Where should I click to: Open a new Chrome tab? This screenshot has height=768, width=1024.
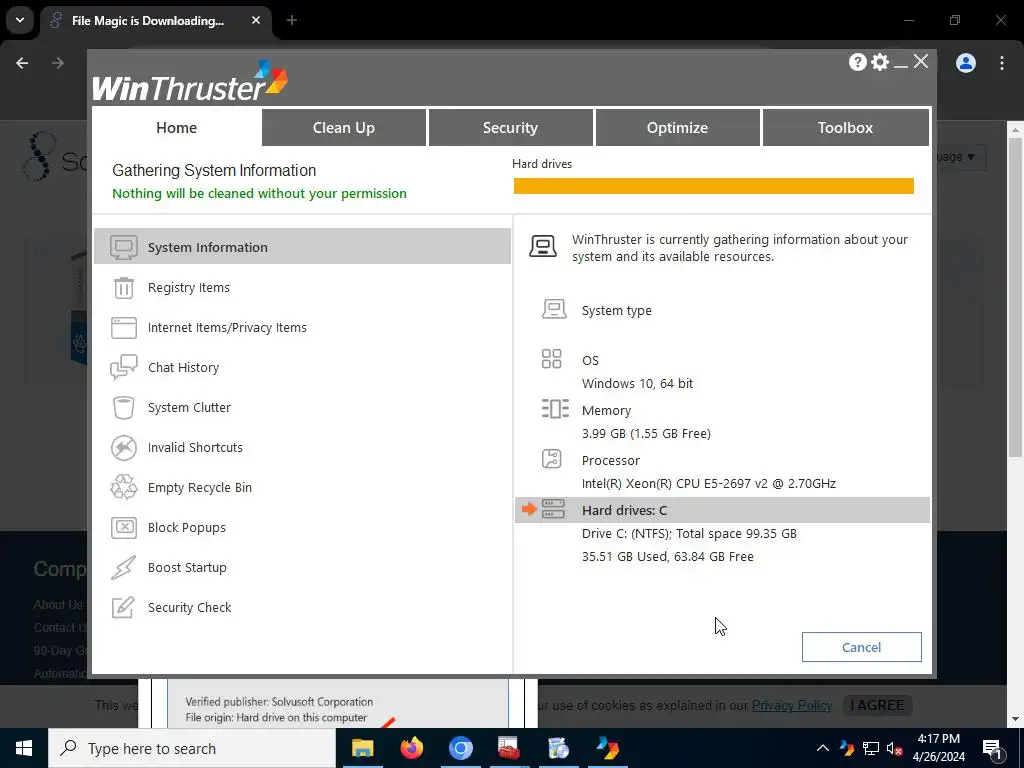pos(292,20)
